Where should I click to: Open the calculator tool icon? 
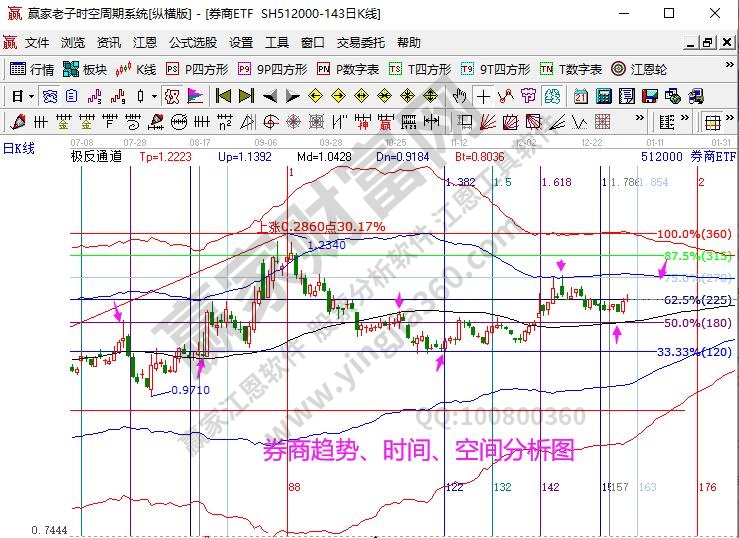602,96
